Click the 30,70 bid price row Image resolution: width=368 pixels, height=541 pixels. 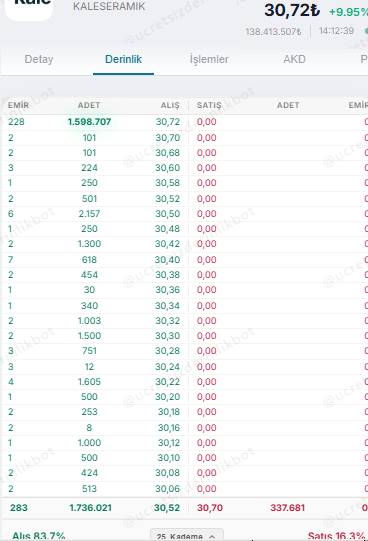(x=168, y=138)
